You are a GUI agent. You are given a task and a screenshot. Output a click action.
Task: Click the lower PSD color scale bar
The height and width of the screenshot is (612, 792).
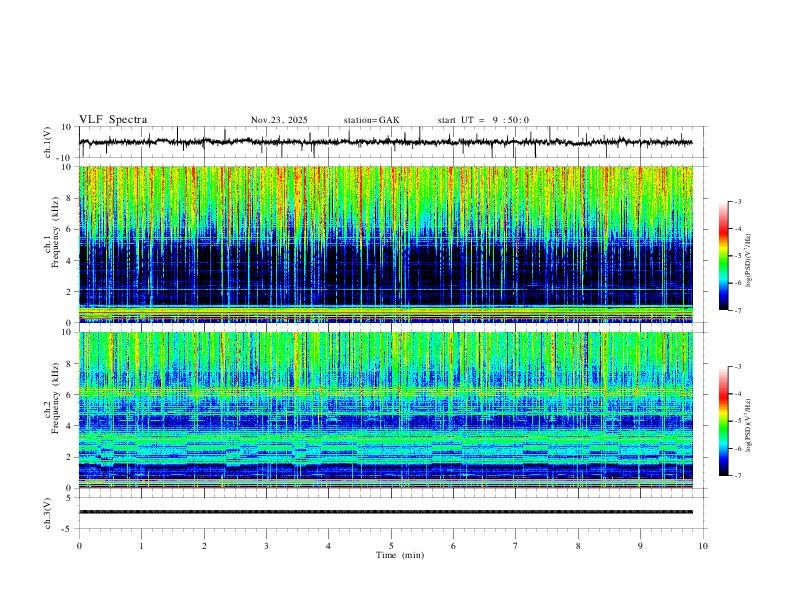tap(724, 421)
